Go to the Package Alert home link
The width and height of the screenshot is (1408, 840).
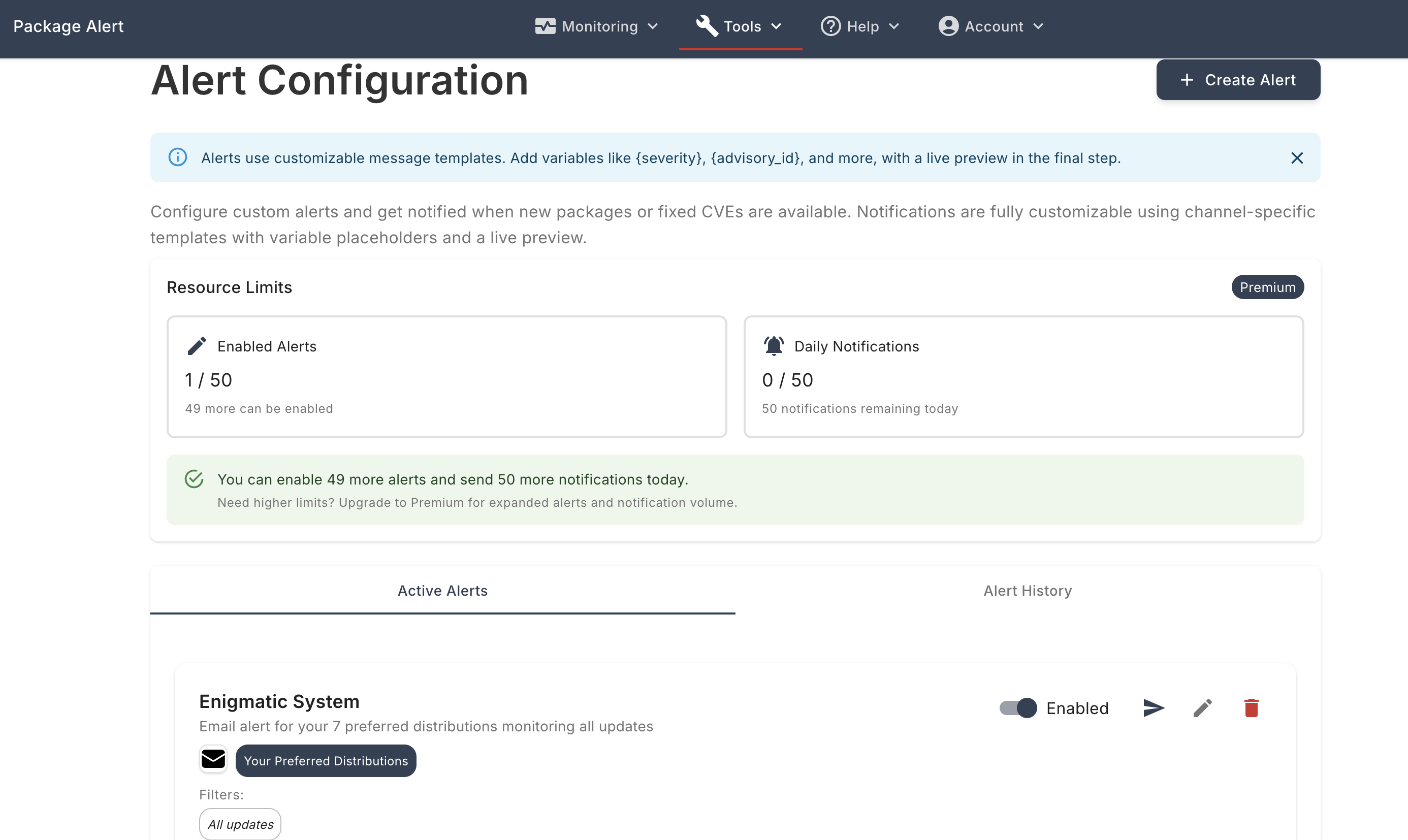point(69,26)
